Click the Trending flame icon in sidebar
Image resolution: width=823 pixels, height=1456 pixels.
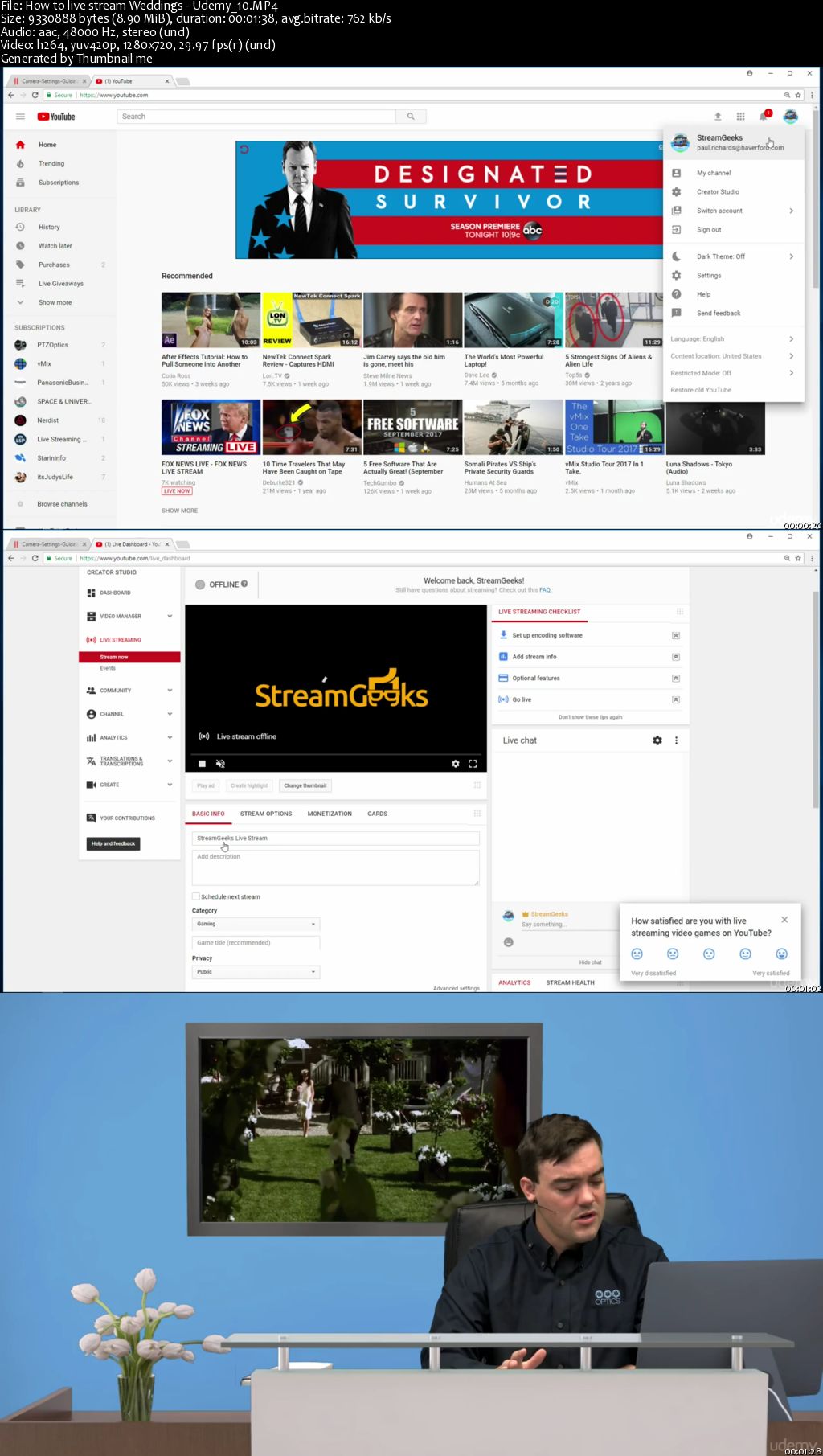point(20,164)
